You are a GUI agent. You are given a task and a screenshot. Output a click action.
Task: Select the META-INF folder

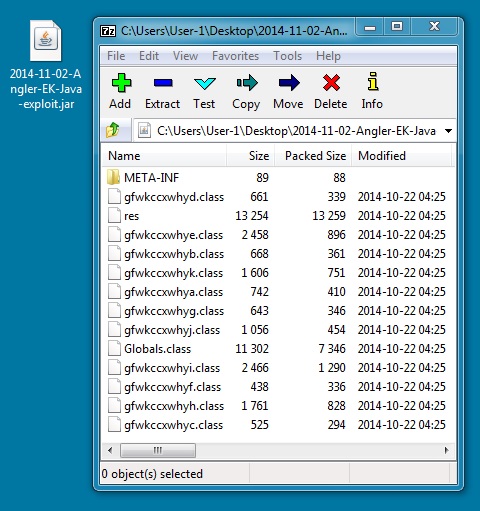coord(151,178)
